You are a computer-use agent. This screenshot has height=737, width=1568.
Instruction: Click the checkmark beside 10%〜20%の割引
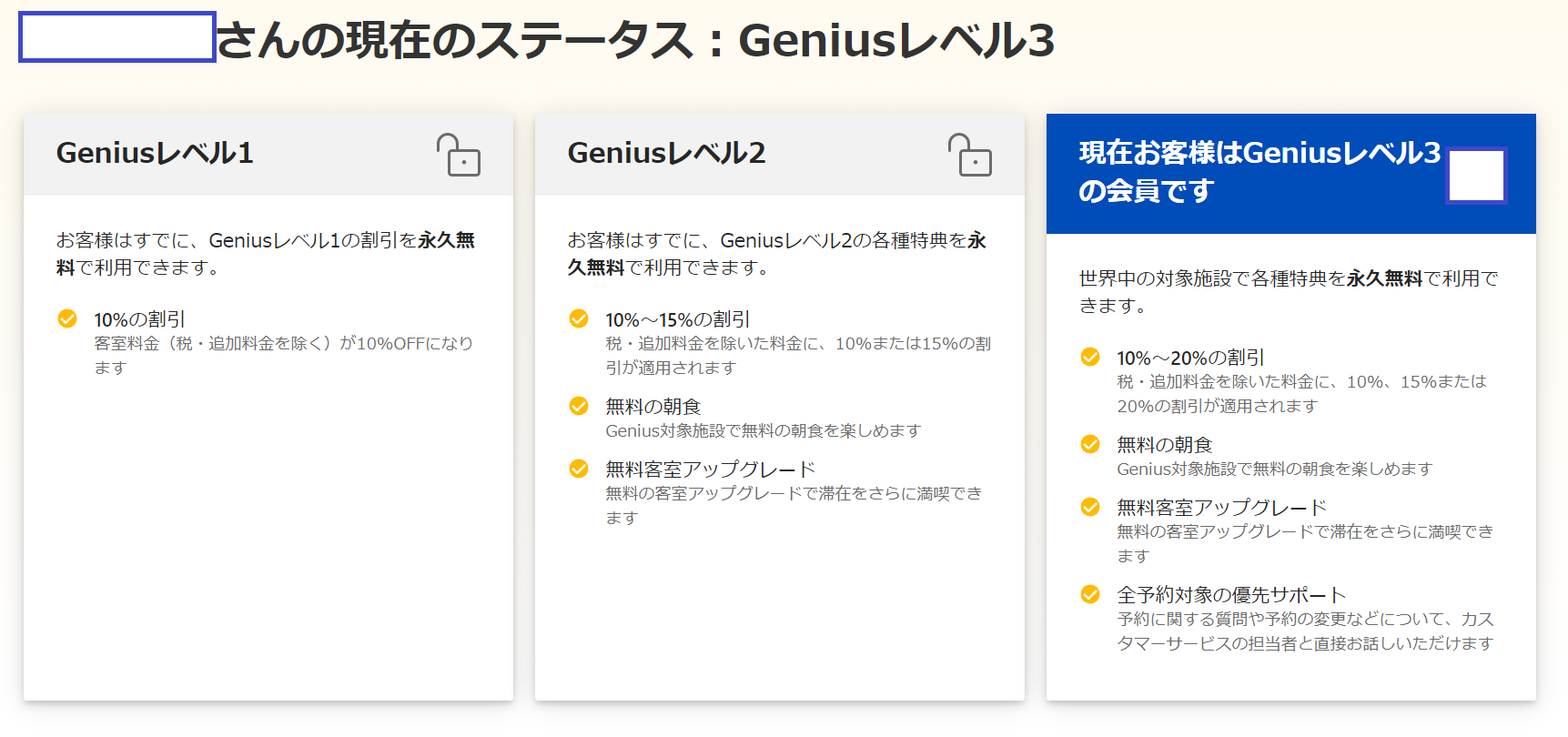coord(1090,357)
